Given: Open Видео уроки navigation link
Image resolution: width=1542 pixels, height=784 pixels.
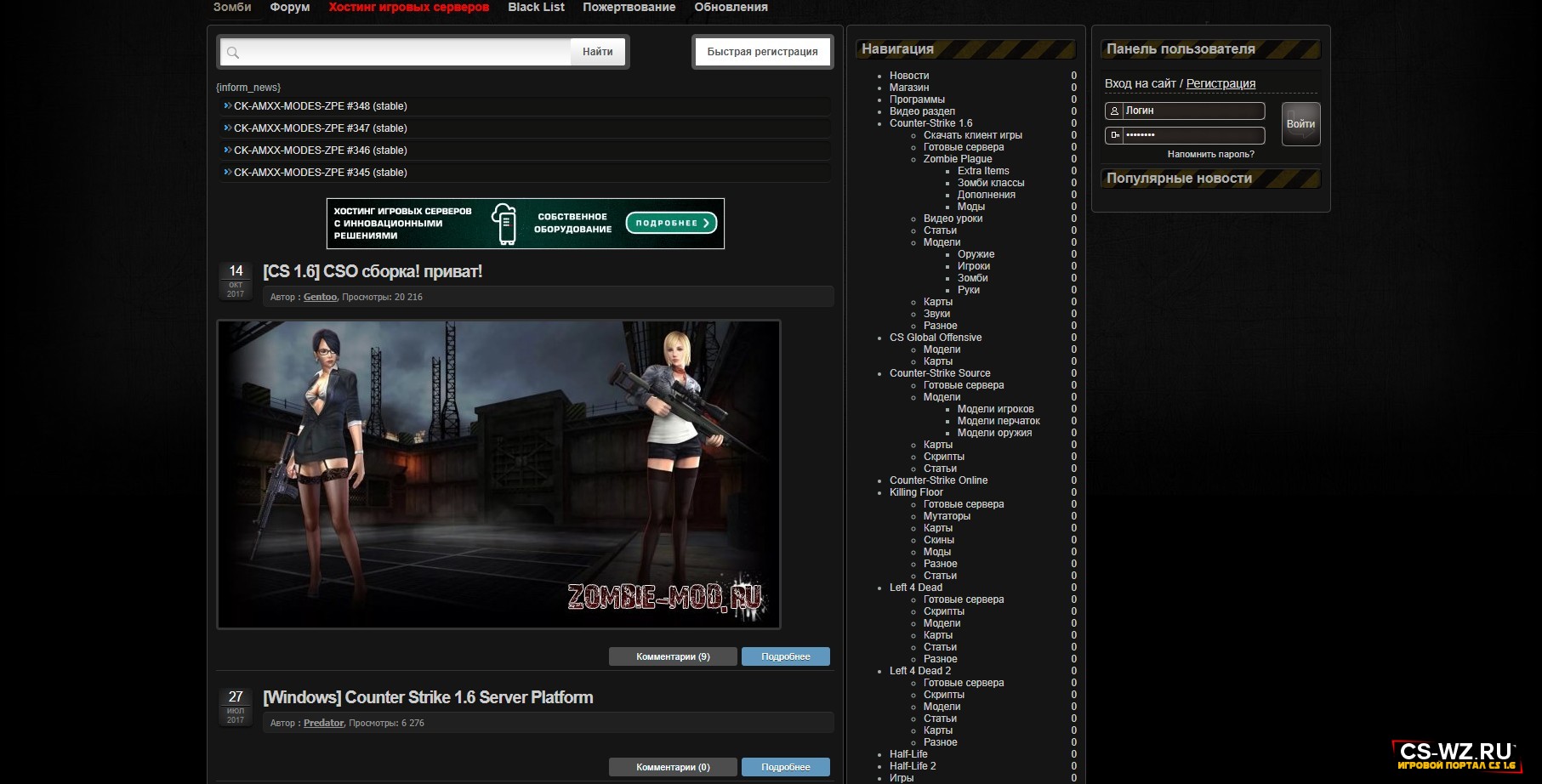Looking at the screenshot, I should (953, 219).
